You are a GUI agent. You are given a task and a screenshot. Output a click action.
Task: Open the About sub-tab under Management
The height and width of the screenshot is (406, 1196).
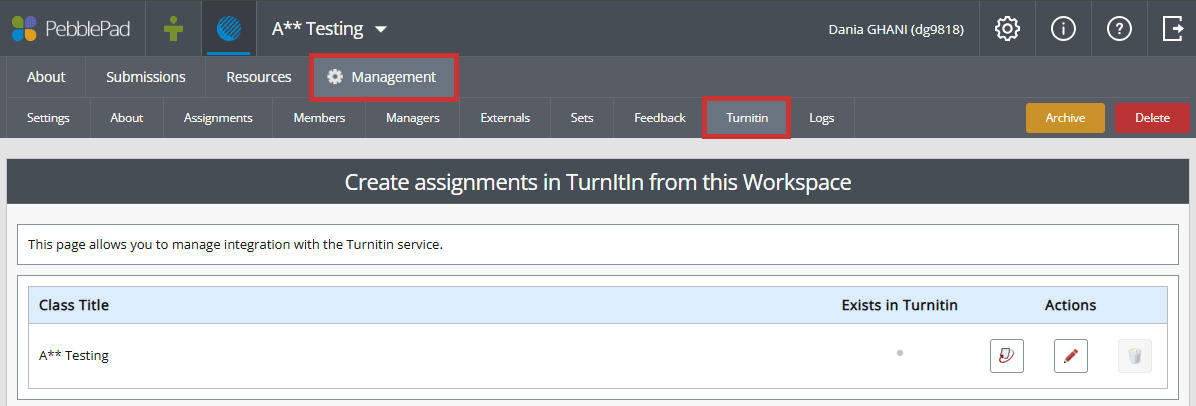tap(127, 118)
